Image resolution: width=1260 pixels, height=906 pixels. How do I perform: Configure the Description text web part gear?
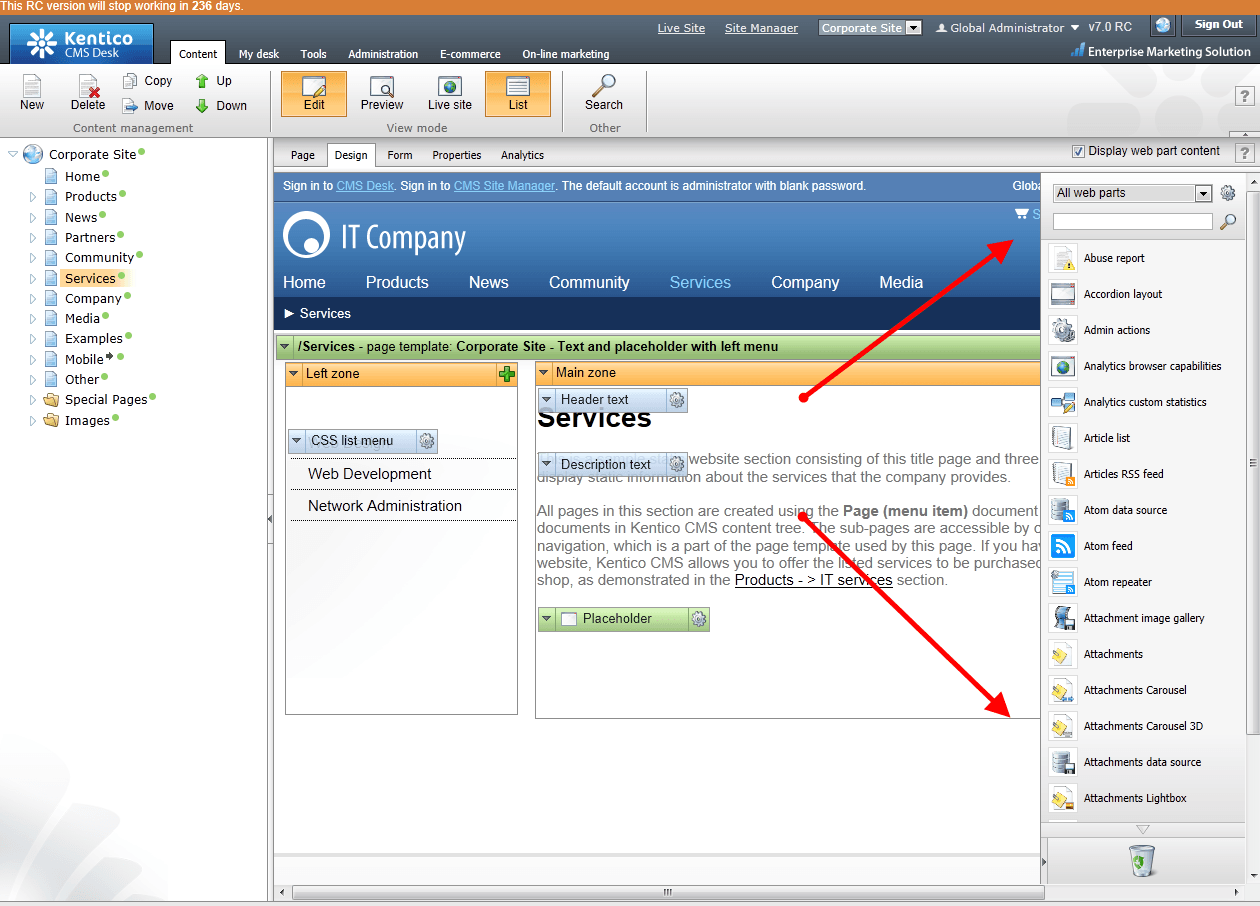pos(677,464)
